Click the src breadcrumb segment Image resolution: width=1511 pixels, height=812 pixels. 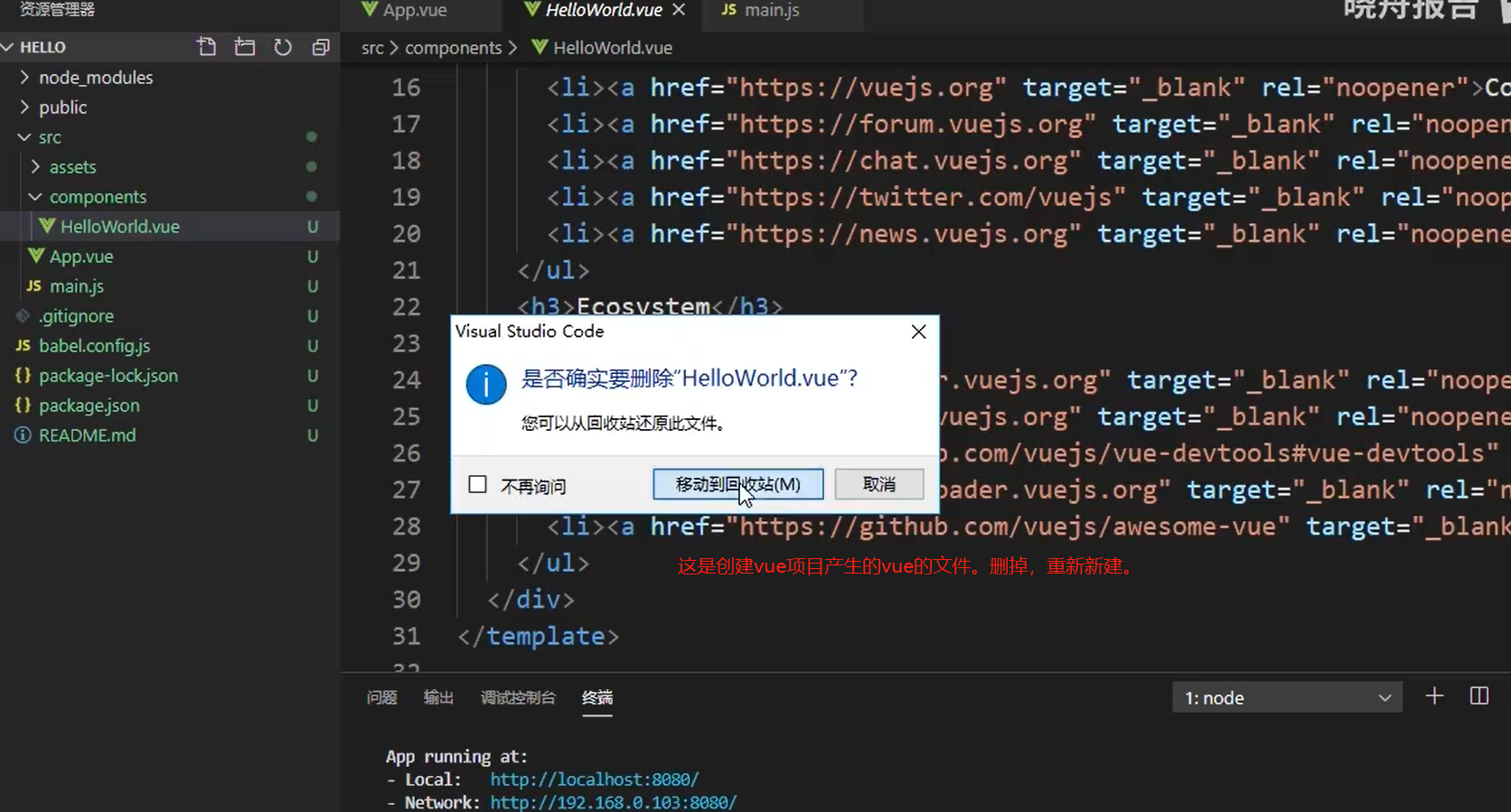372,48
